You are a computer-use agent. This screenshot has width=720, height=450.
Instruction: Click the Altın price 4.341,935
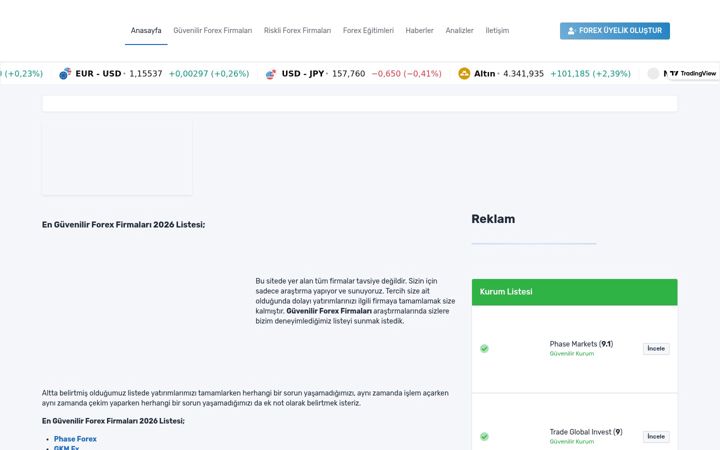[523, 73]
